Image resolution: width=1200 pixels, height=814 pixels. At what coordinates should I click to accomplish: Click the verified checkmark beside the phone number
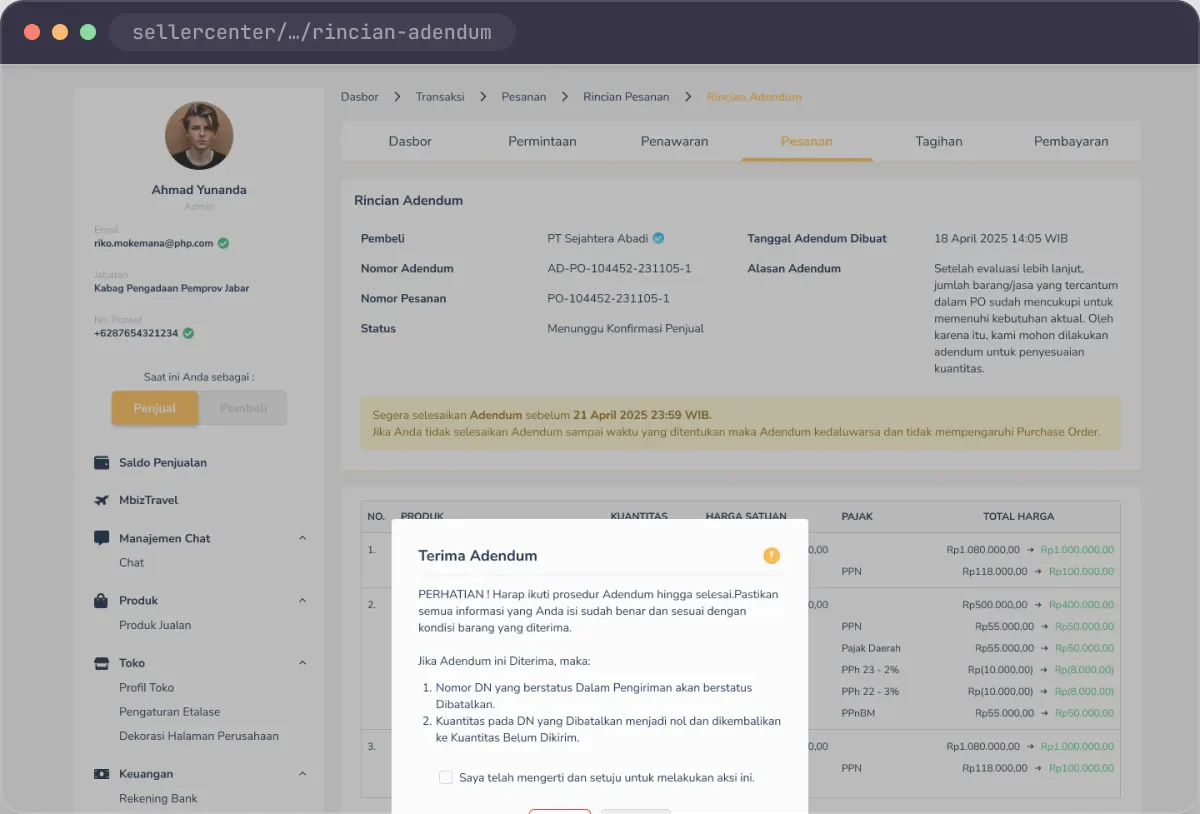[x=188, y=333]
